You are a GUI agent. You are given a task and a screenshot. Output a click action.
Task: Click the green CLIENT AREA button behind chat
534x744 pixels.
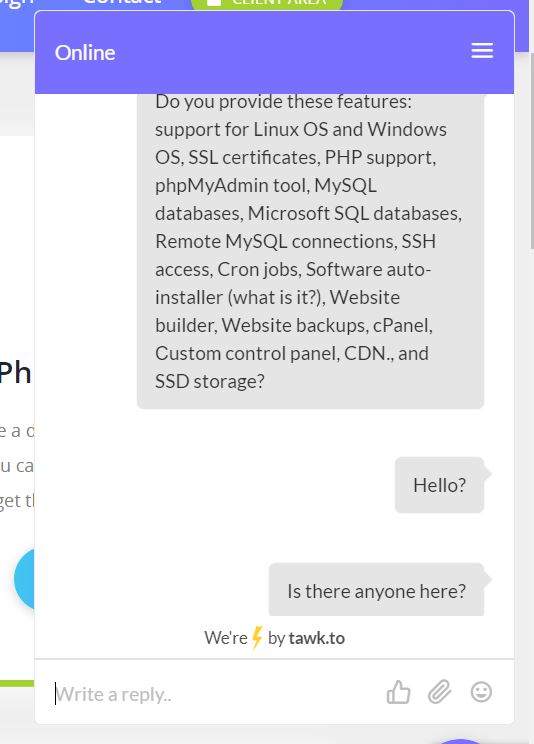[267, 3]
